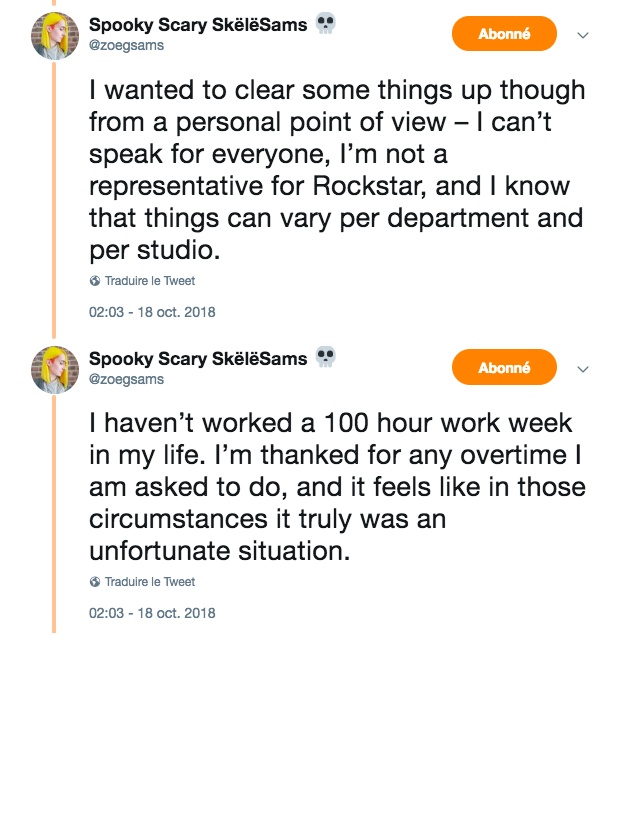Click the second tweet's profile avatar

(55, 369)
